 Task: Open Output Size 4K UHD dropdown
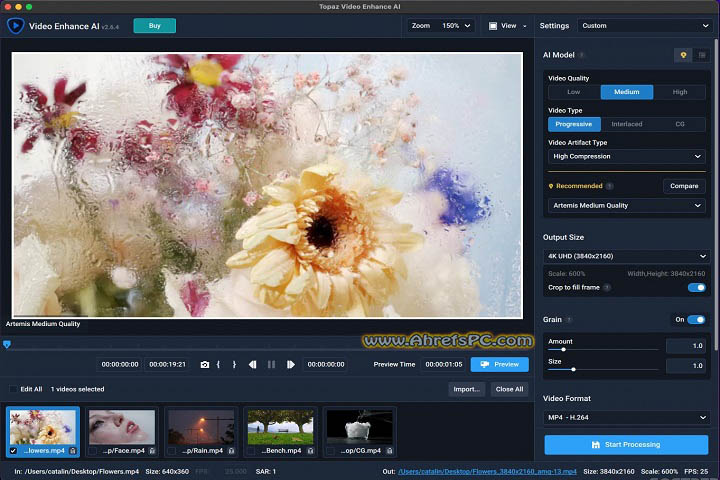click(x=627, y=256)
